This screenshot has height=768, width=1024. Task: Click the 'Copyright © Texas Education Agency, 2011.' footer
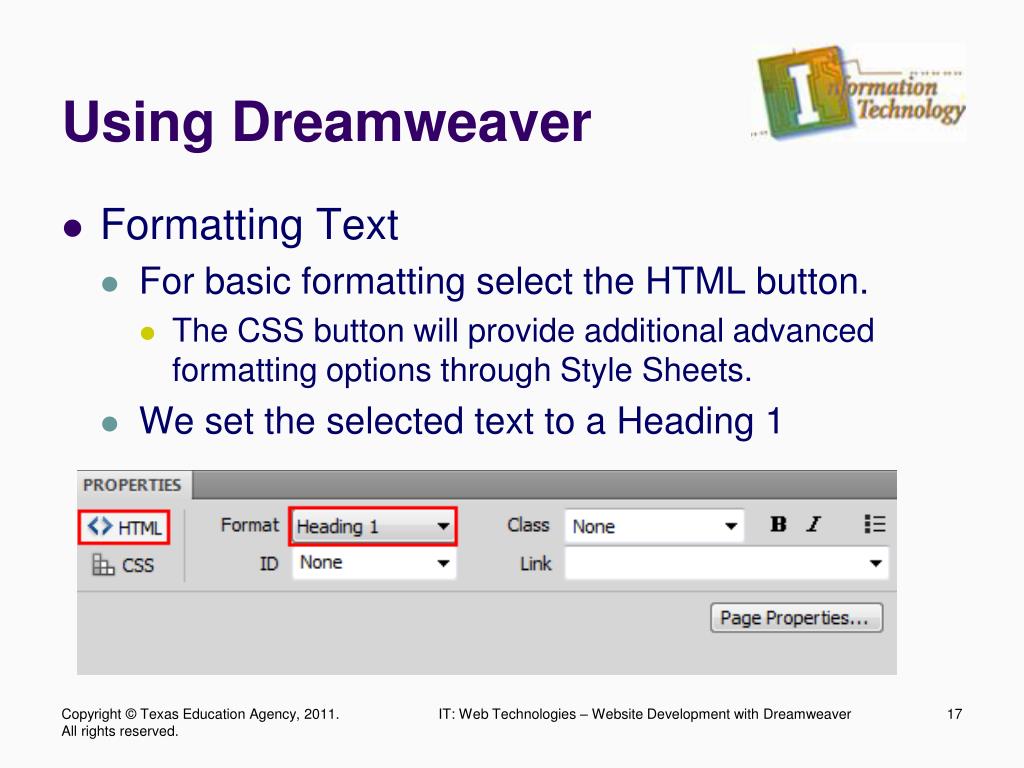pyautogui.click(x=200, y=714)
